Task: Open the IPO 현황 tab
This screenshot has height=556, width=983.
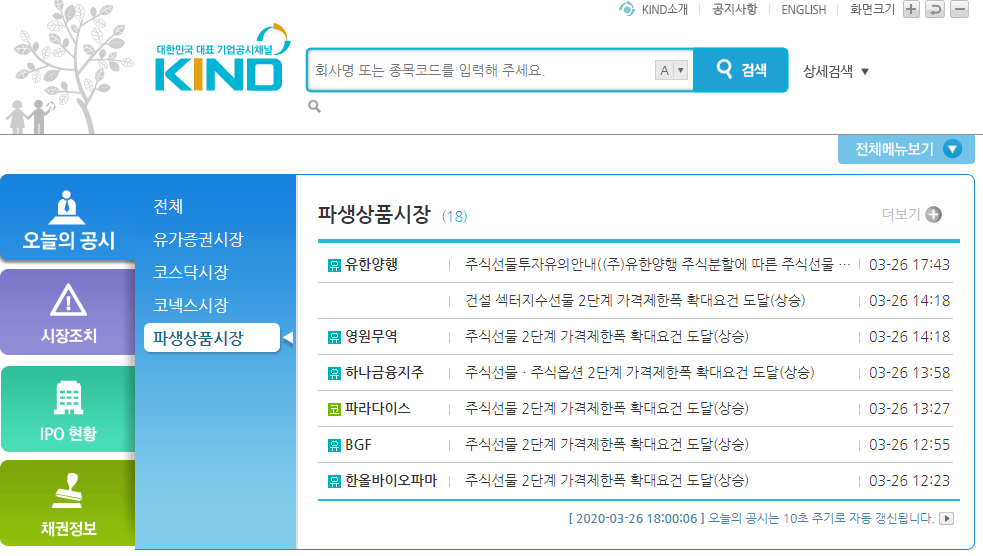Action: pos(68,409)
